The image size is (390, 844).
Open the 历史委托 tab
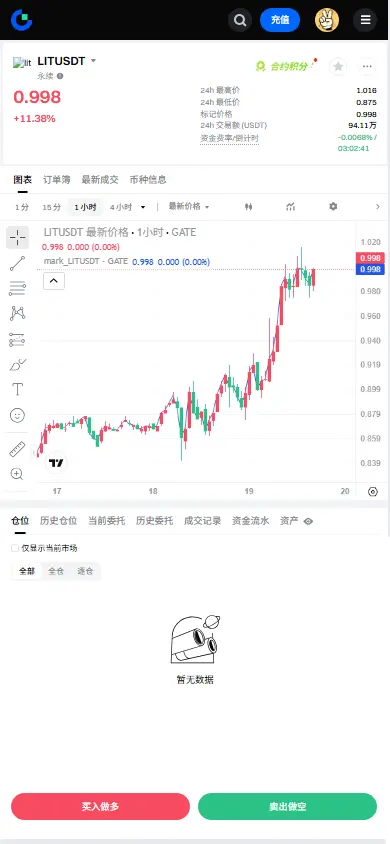pyautogui.click(x=154, y=521)
